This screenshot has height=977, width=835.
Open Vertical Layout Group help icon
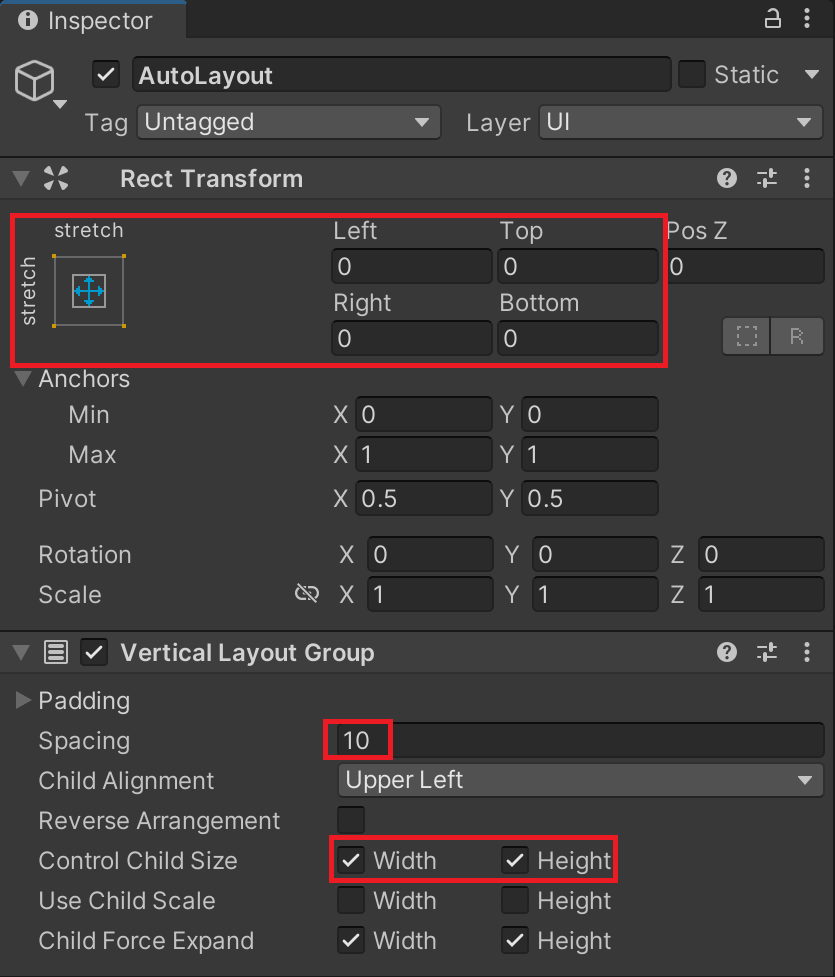(726, 652)
